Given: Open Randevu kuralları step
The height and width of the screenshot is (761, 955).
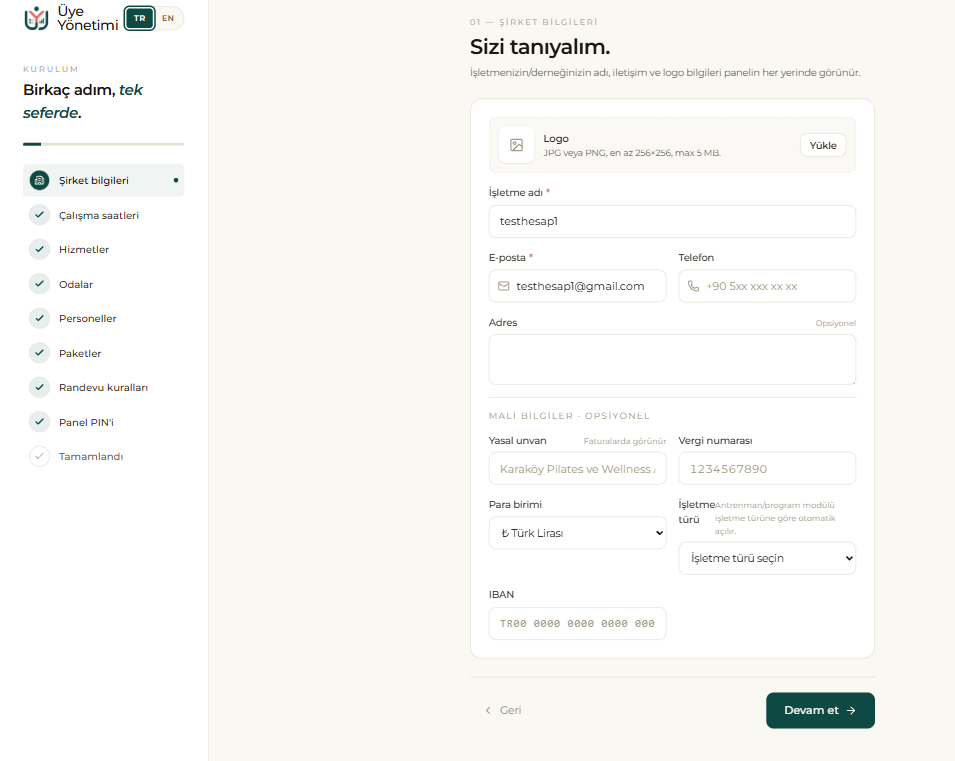Looking at the screenshot, I should coord(104,387).
